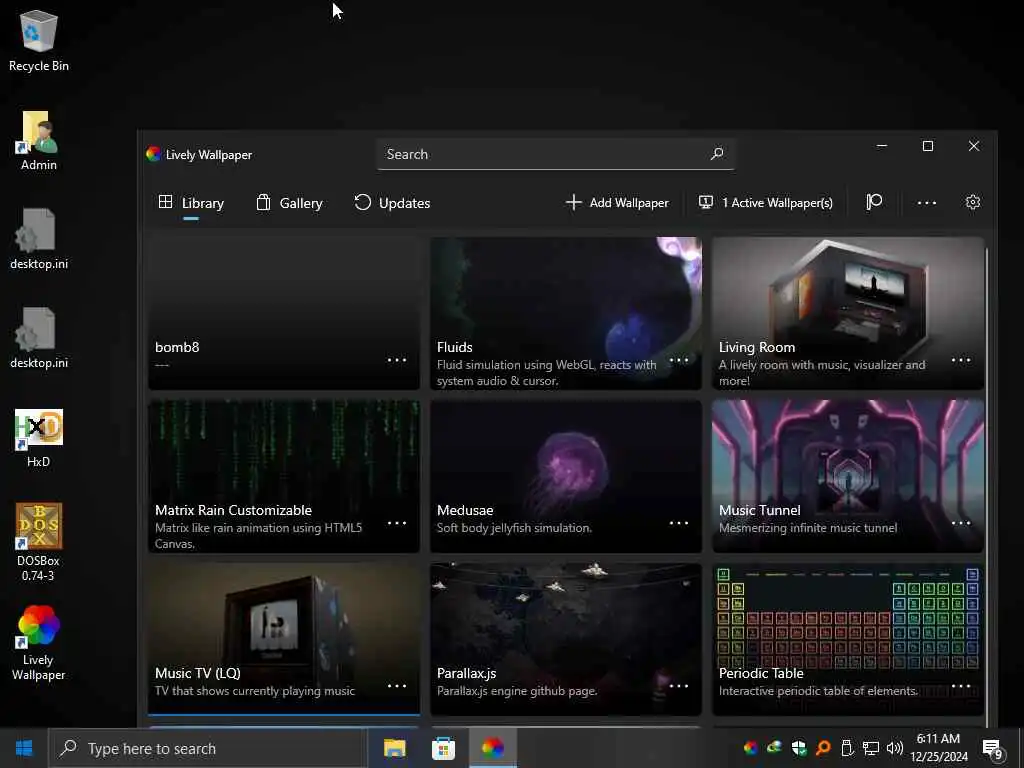Select the Living Room wallpaper thumbnail
Image resolution: width=1024 pixels, height=768 pixels.
(848, 313)
